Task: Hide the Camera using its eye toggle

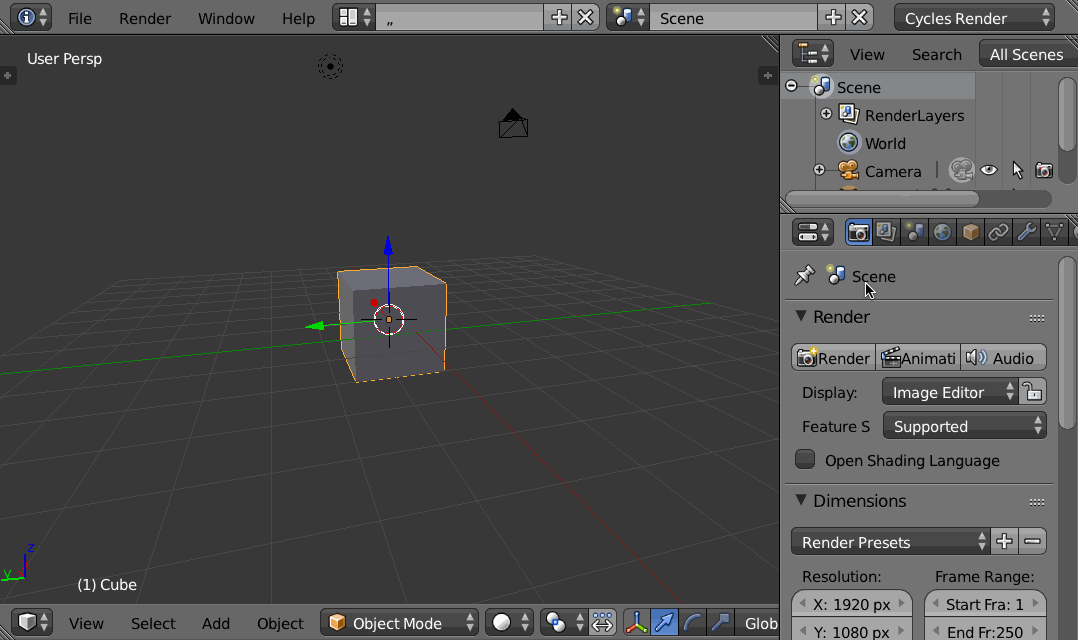Action: (989, 170)
